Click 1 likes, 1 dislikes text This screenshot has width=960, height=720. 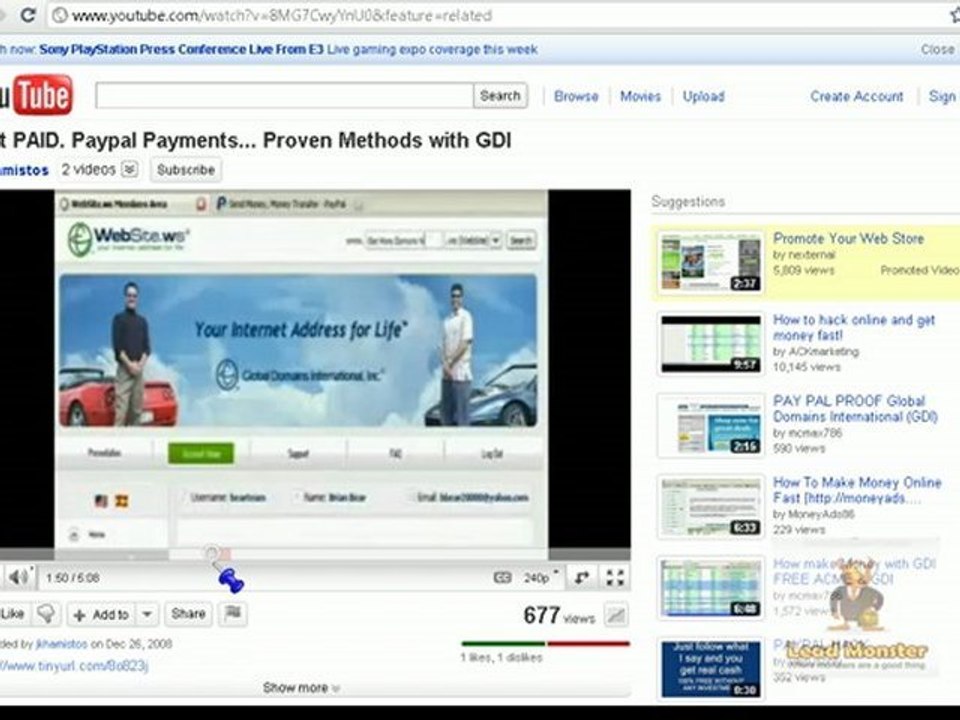pyautogui.click(x=501, y=658)
